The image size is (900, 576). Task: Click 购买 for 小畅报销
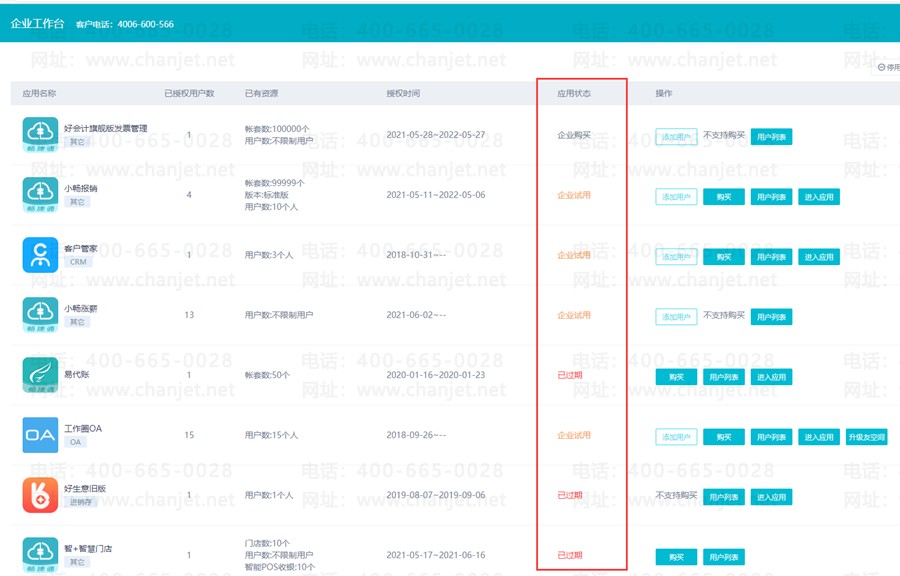[x=724, y=197]
